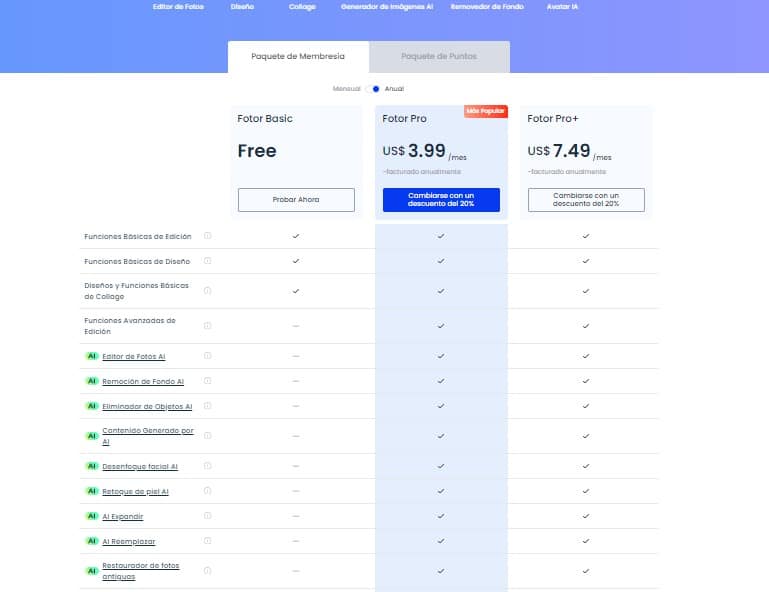Click the AI badge next to Retoque de piel AI

click(x=92, y=491)
